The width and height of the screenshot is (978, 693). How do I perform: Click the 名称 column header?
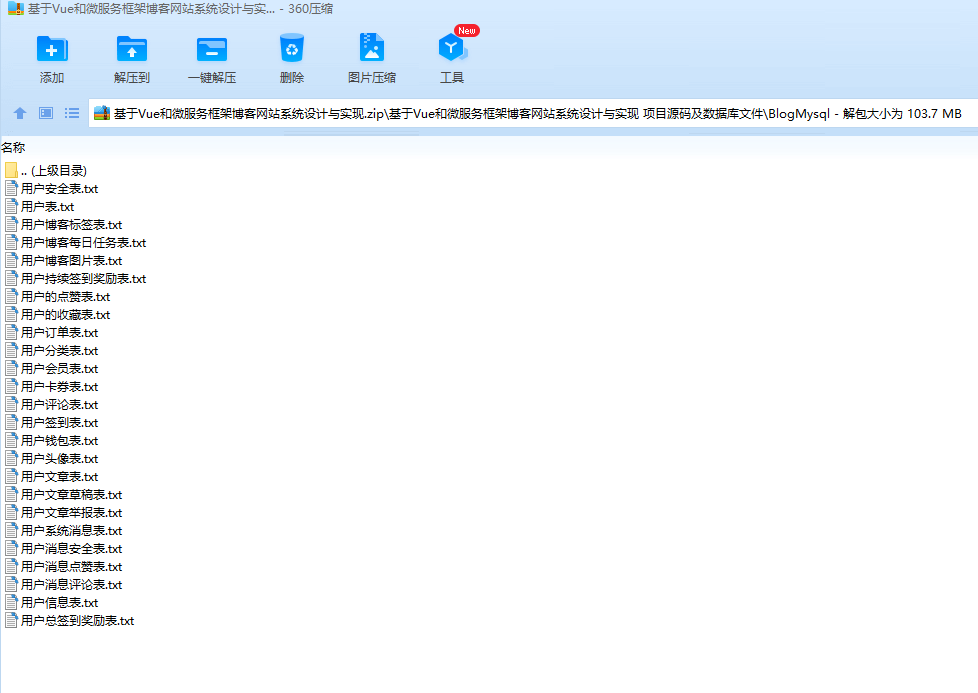13,148
